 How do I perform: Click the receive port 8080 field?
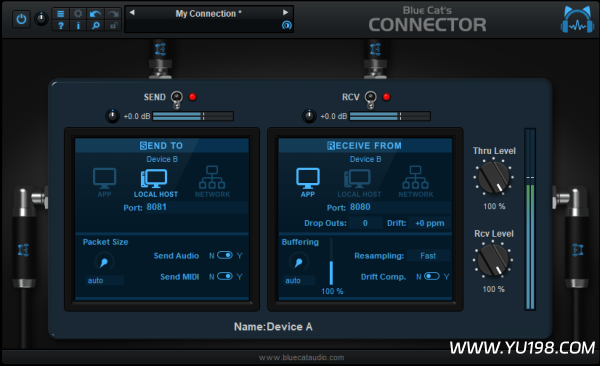[x=399, y=207]
